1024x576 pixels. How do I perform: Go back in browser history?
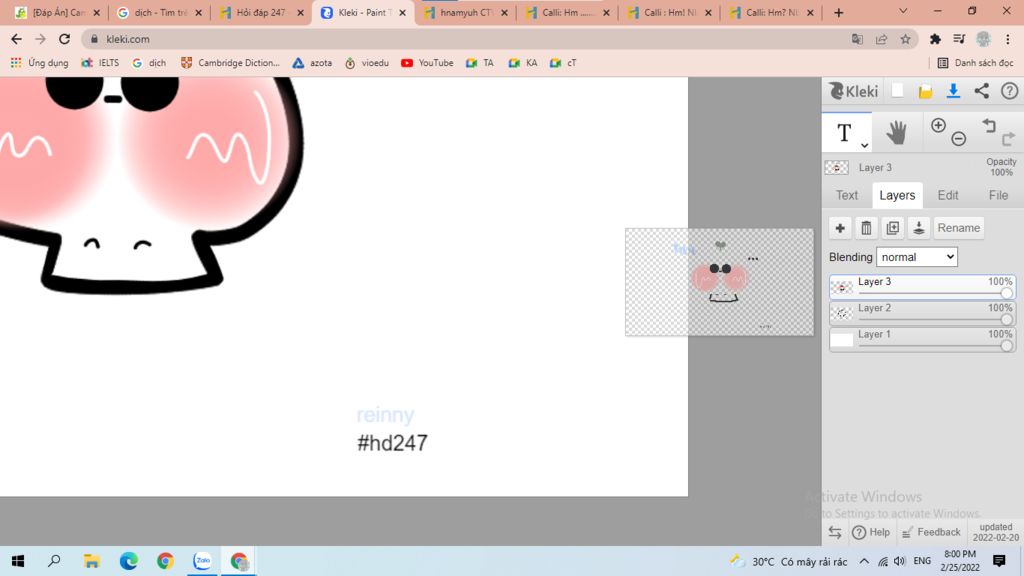pyautogui.click(x=16, y=39)
